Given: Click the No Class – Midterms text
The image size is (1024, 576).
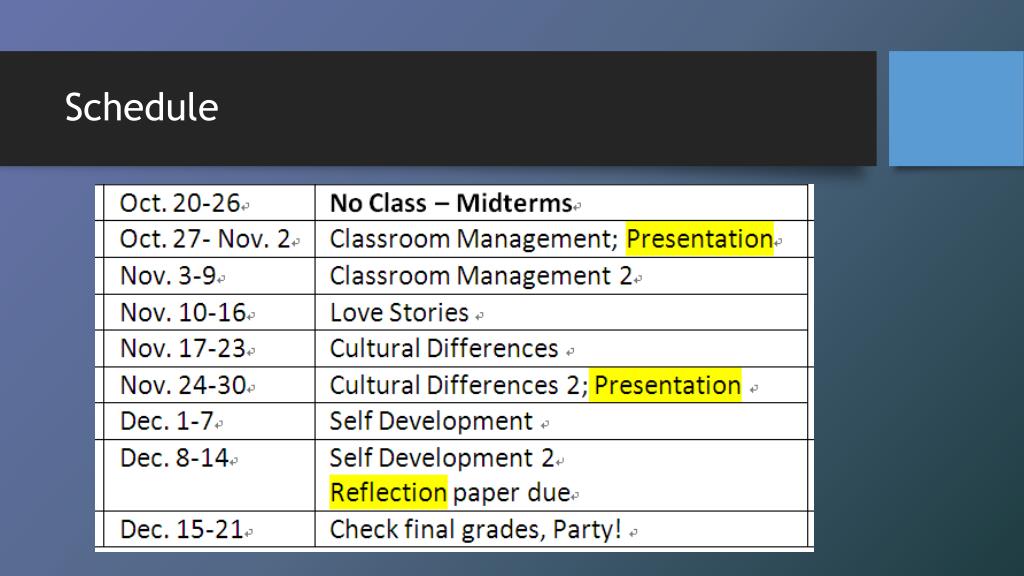Looking at the screenshot, I should tap(450, 203).
